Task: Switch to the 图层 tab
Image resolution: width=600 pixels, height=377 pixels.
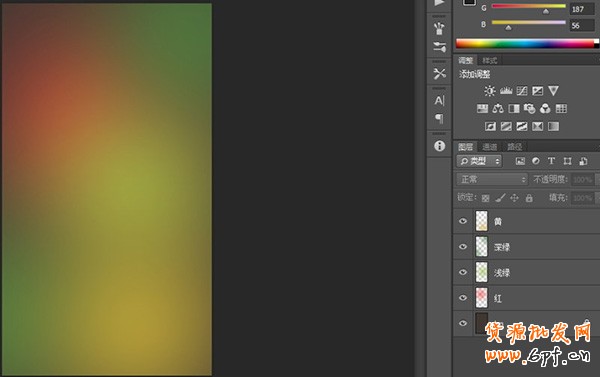Action: pyautogui.click(x=466, y=147)
